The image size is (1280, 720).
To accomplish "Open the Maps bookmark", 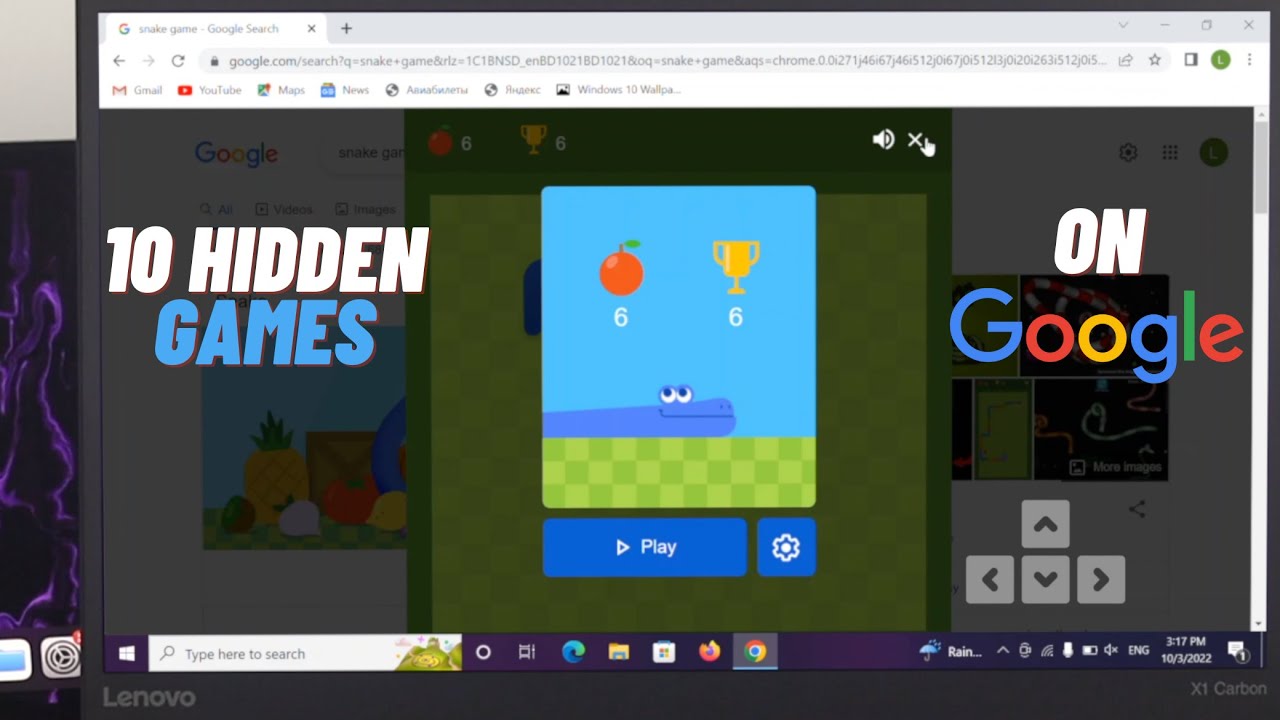I will click(281, 90).
